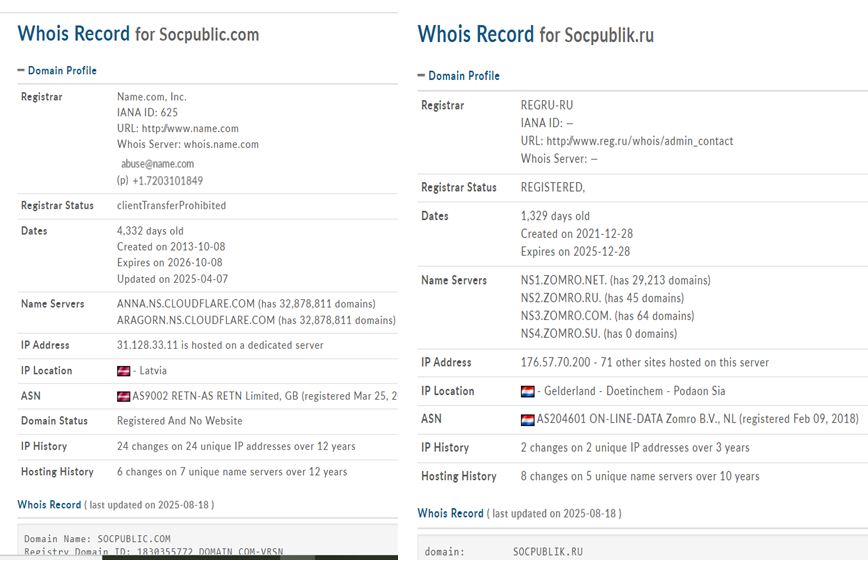The width and height of the screenshot is (868, 581).
Task: Click the URL http://www.name.com registrar text
Action: [178, 128]
